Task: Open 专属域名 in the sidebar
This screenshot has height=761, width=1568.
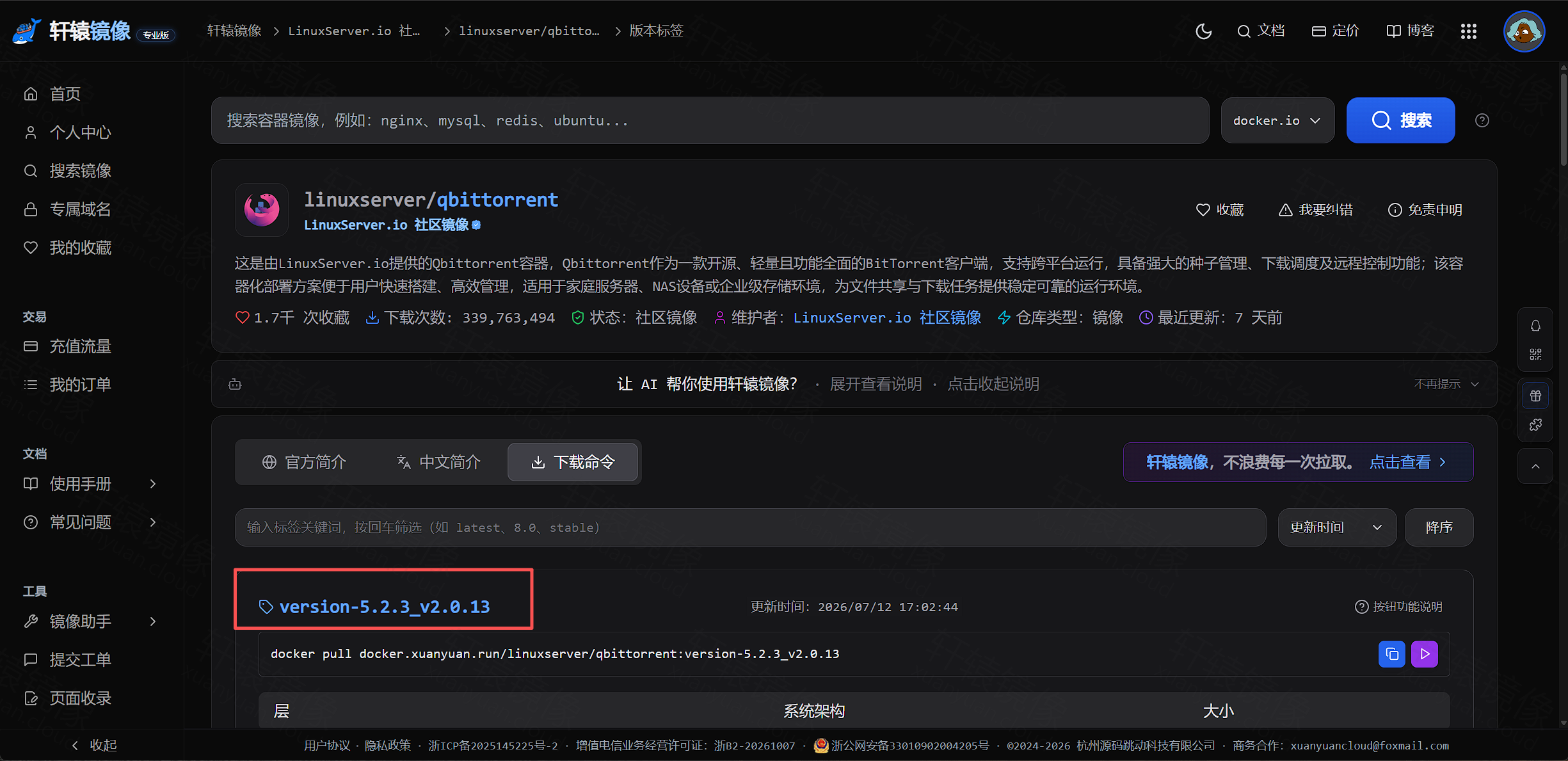Action: pos(67,209)
